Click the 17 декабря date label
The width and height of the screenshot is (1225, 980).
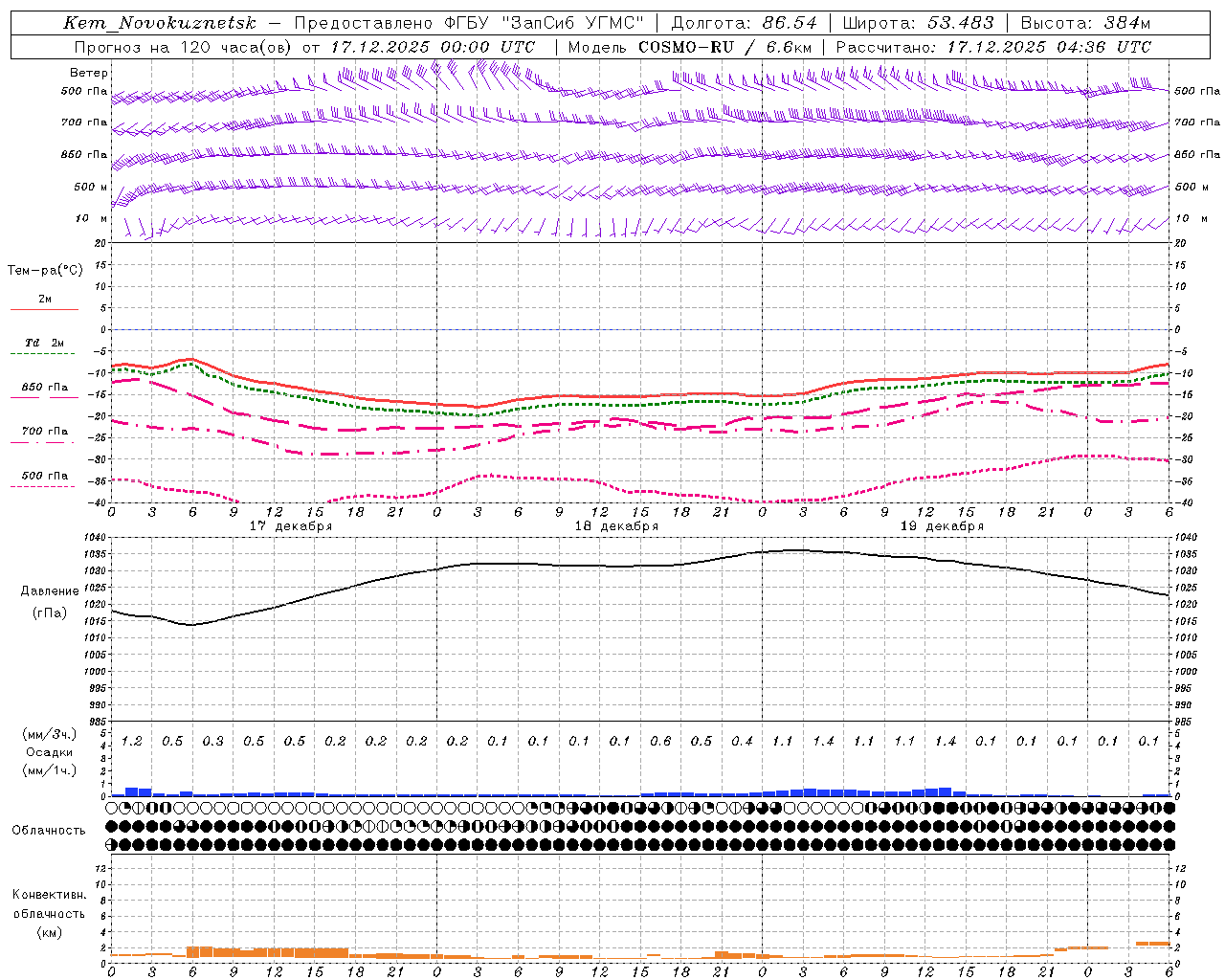tap(291, 526)
